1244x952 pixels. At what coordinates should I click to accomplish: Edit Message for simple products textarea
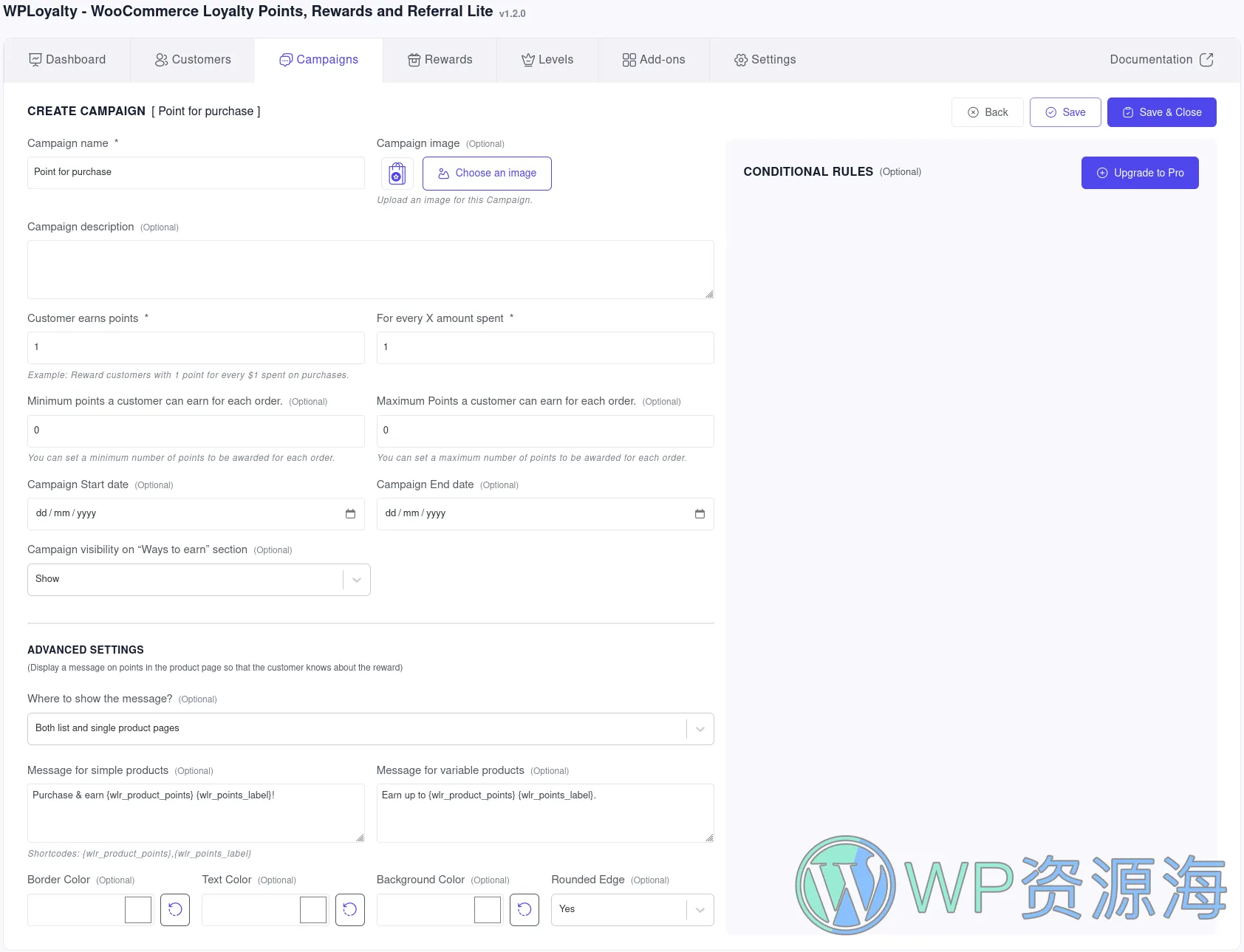click(x=196, y=813)
